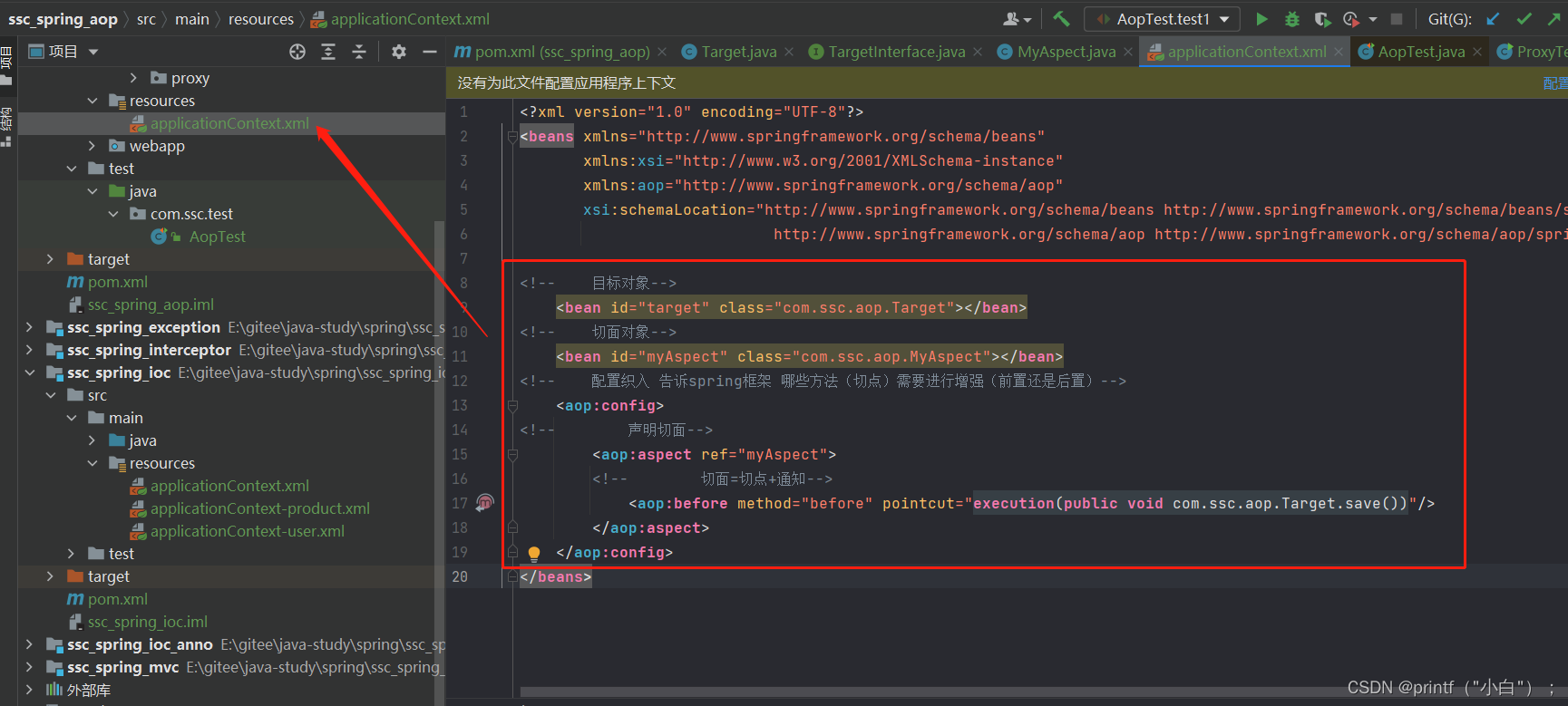
Task: Click the Git update project arrow
Action: tap(1493, 19)
